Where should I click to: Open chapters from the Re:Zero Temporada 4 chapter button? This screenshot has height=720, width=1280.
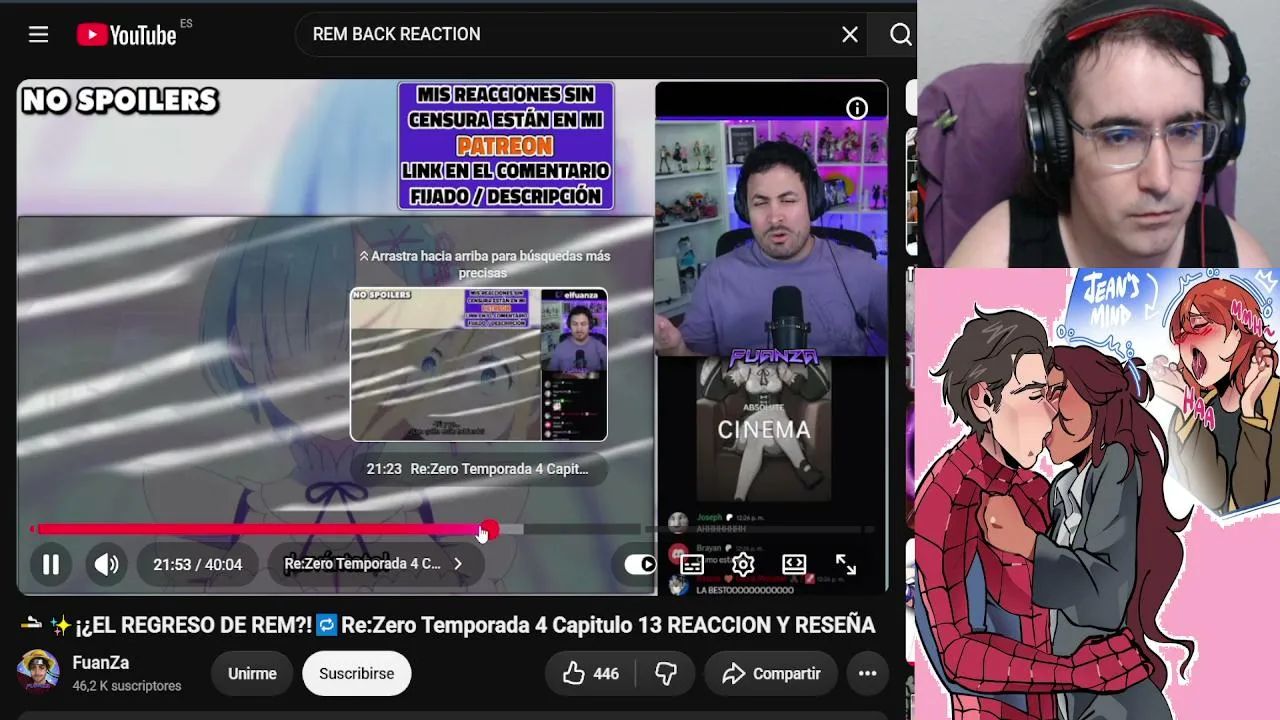373,564
